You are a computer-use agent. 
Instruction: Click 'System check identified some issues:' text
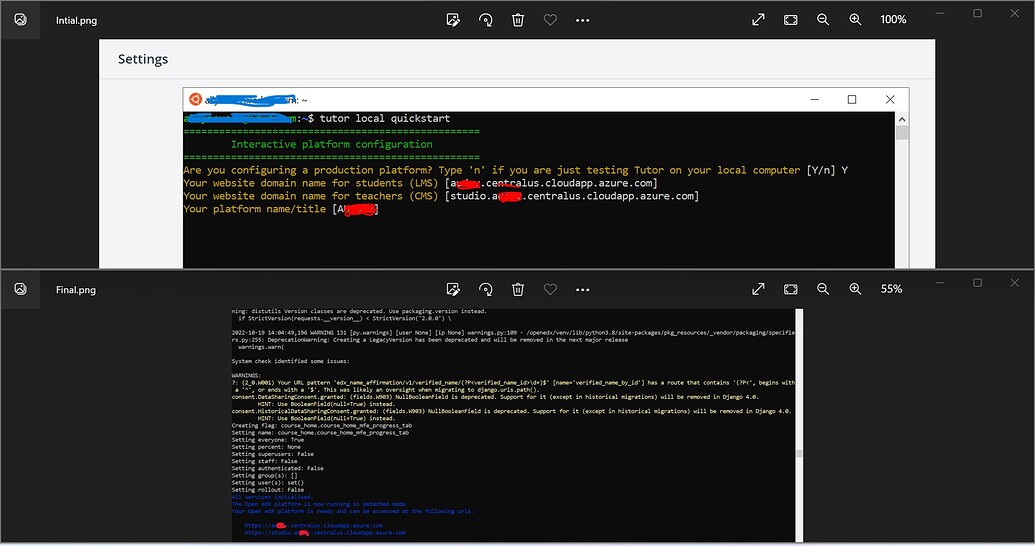point(290,361)
